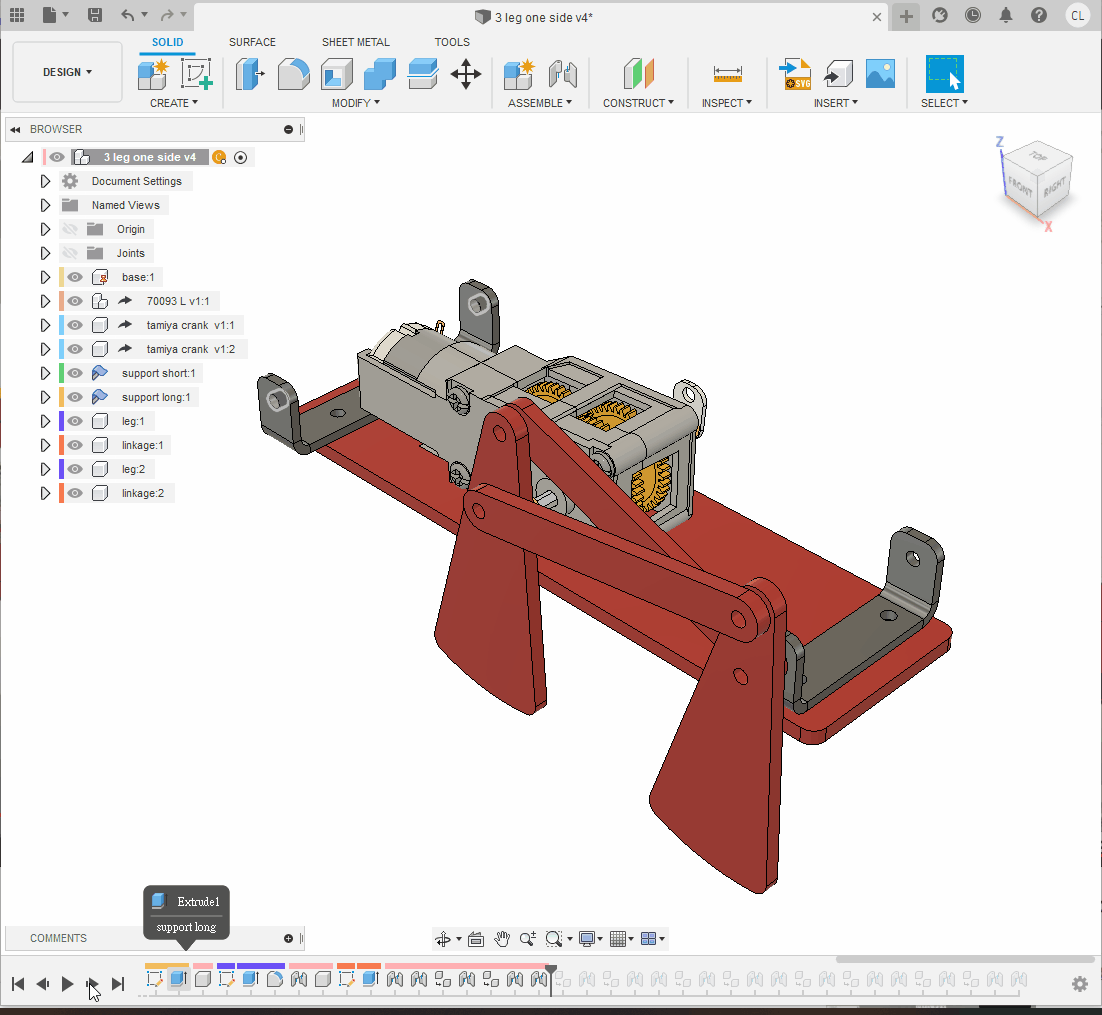
Task: Click the Create Sketch tool icon
Action: click(197, 74)
